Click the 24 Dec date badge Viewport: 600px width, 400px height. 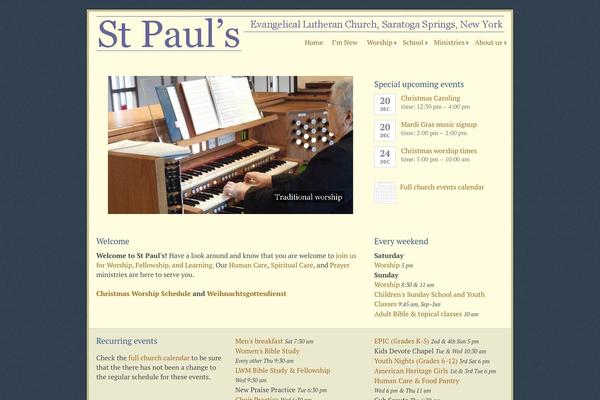coord(385,157)
